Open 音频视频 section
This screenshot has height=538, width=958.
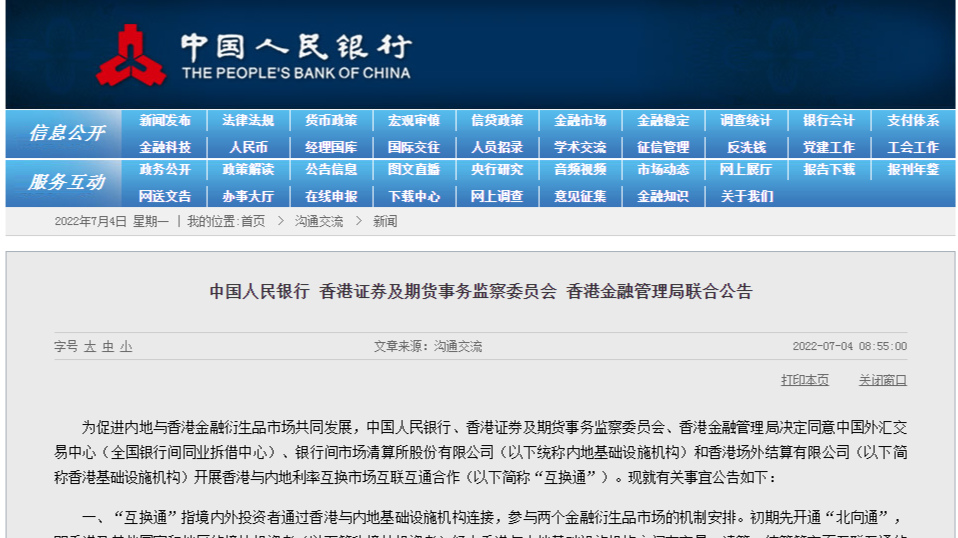[580, 169]
